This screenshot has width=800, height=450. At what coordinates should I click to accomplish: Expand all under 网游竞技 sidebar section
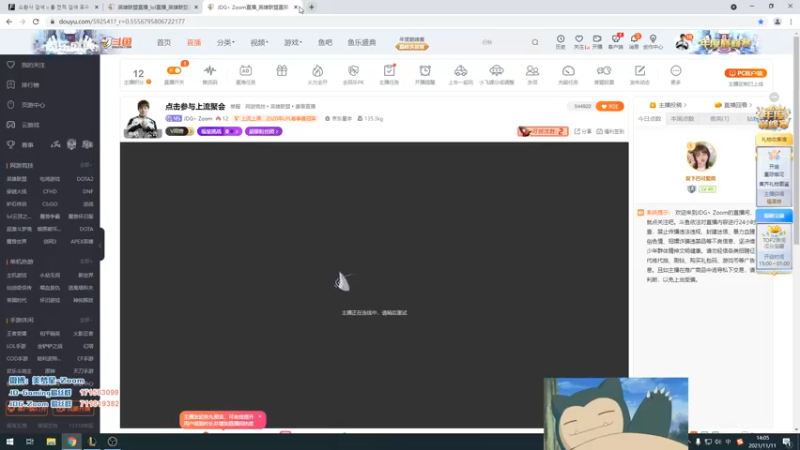(x=86, y=165)
